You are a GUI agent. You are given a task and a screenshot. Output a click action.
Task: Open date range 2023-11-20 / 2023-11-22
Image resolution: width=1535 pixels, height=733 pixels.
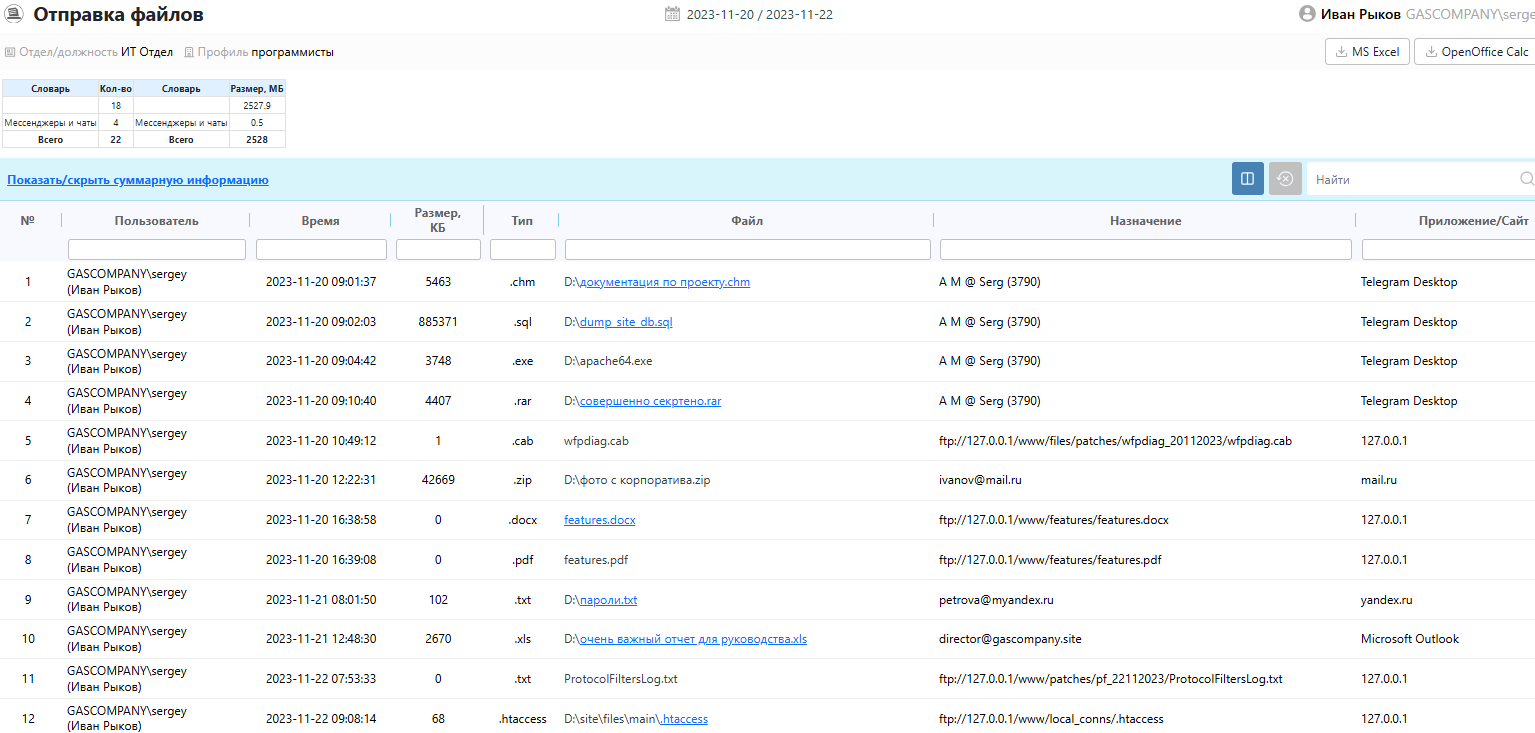(x=760, y=15)
